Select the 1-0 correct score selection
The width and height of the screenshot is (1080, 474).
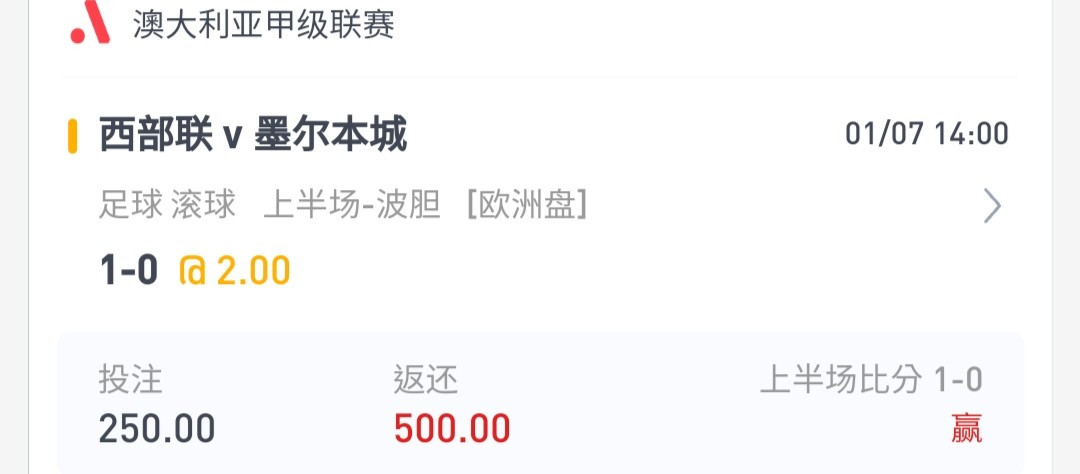(x=129, y=270)
